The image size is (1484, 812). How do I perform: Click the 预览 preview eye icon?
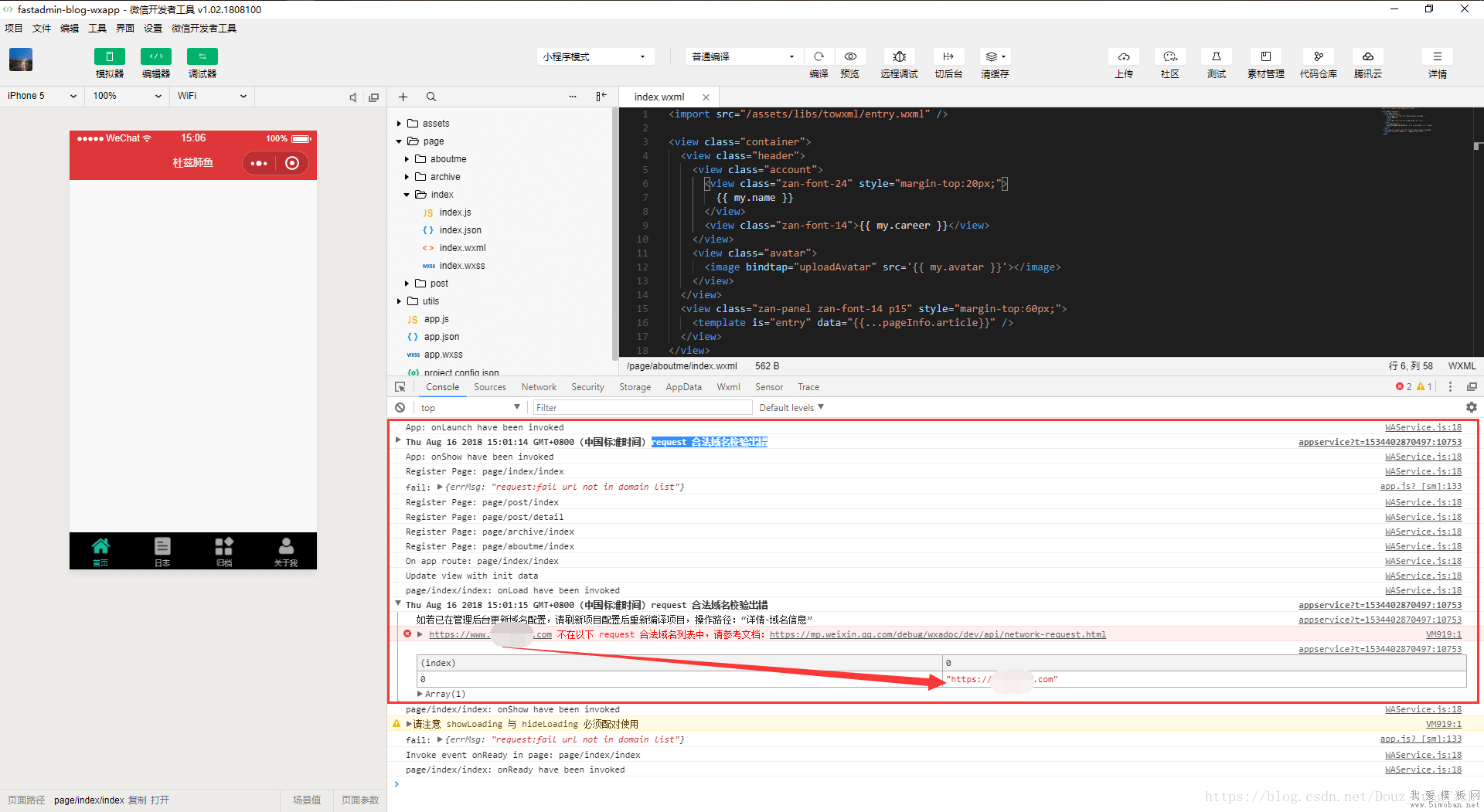(x=850, y=57)
